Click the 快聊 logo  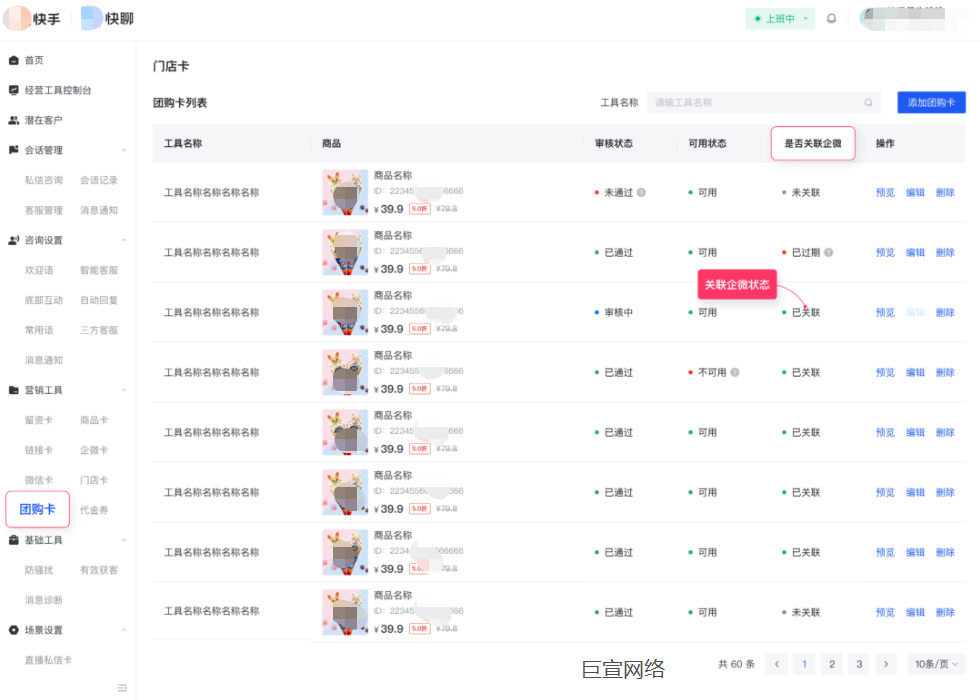coord(108,19)
